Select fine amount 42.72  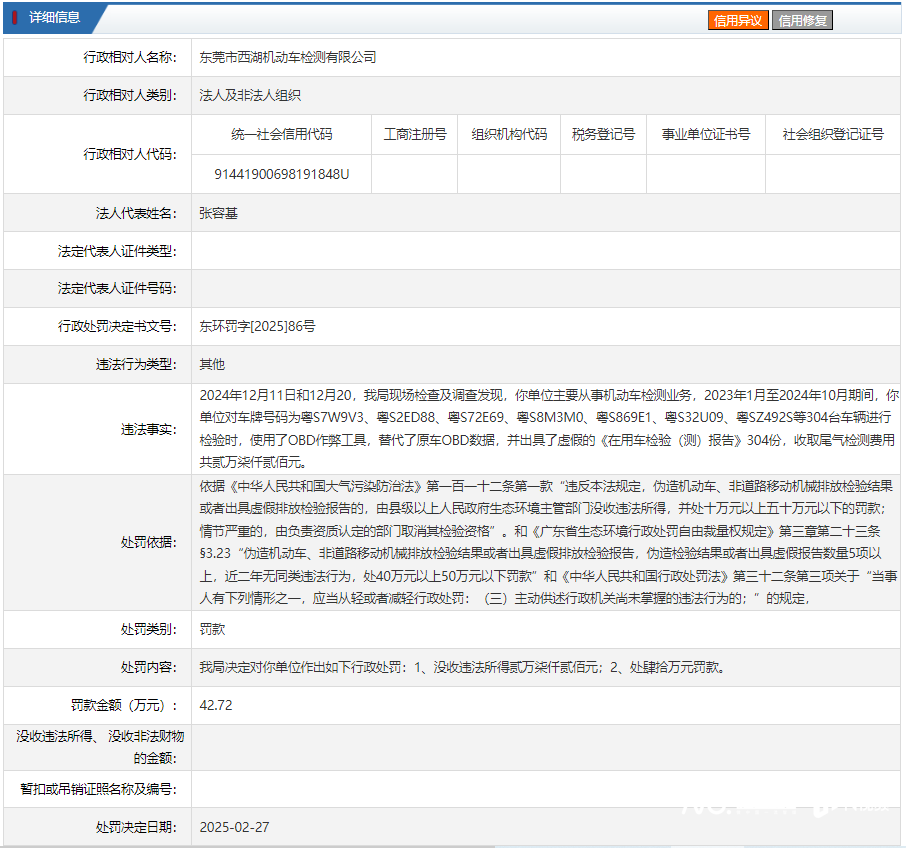pyautogui.click(x=216, y=705)
